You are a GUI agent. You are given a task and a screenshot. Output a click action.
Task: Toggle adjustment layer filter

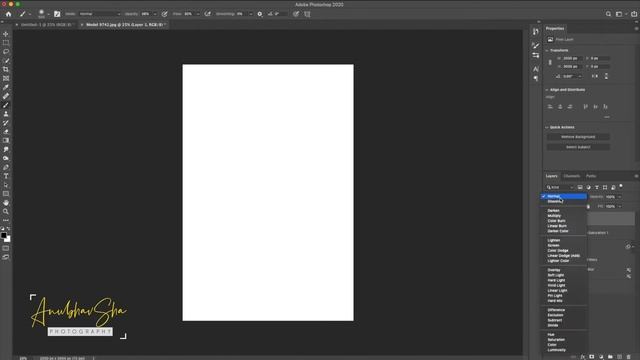tap(588, 187)
